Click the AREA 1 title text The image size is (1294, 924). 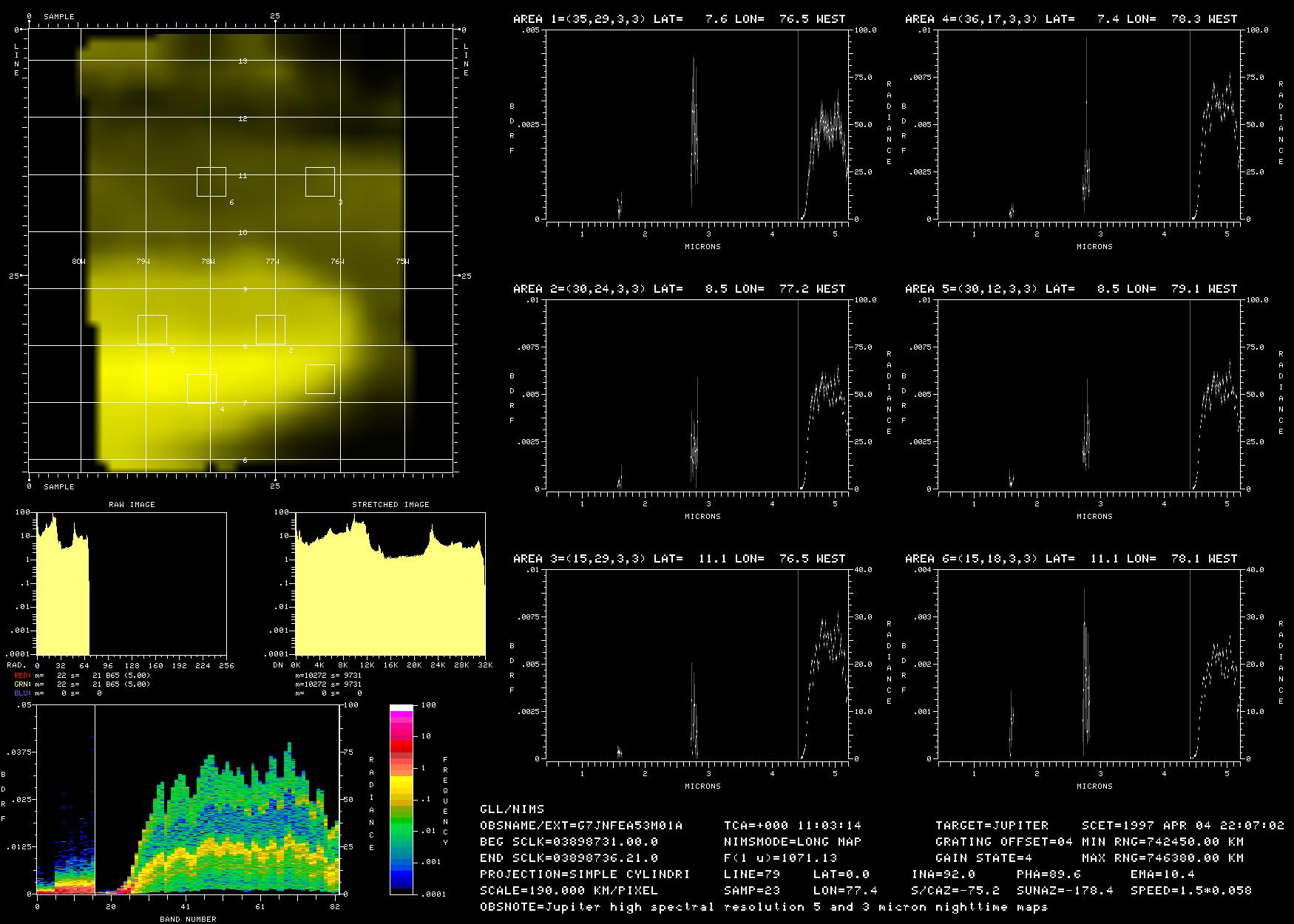679,18
